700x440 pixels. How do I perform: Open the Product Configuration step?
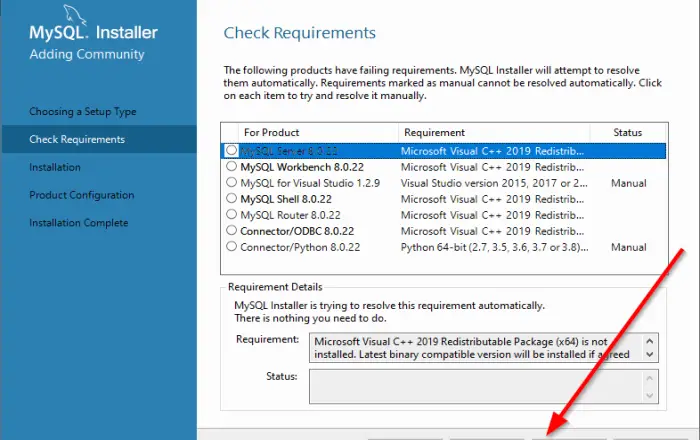tap(82, 195)
